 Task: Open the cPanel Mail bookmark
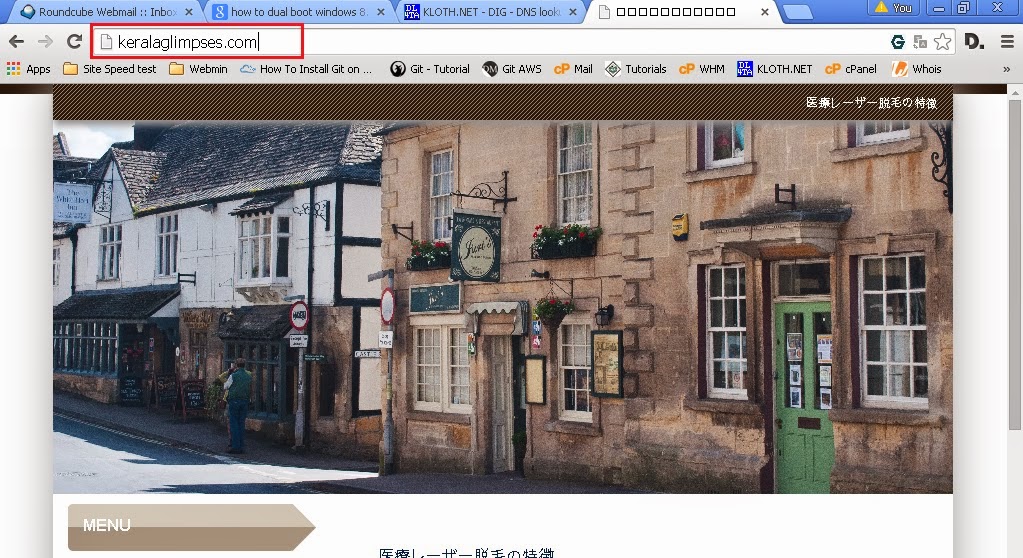[573, 69]
